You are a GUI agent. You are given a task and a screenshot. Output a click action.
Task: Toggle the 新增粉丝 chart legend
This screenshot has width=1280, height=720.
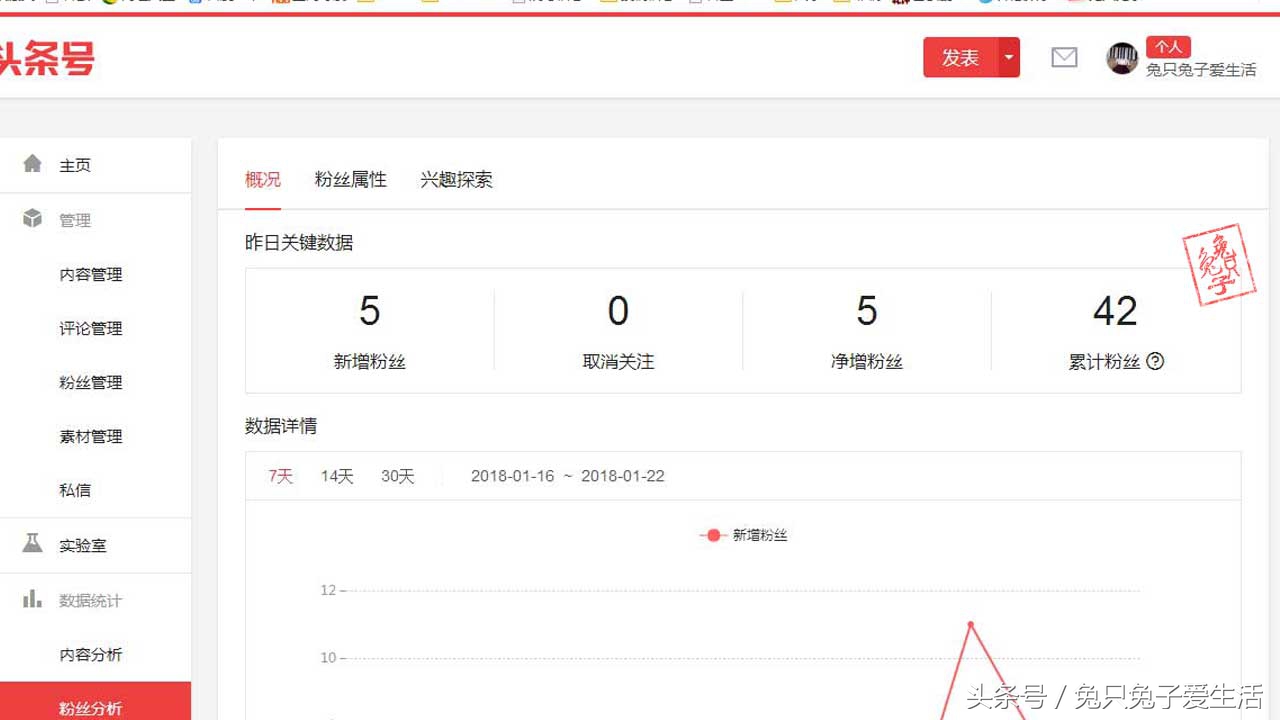(744, 535)
